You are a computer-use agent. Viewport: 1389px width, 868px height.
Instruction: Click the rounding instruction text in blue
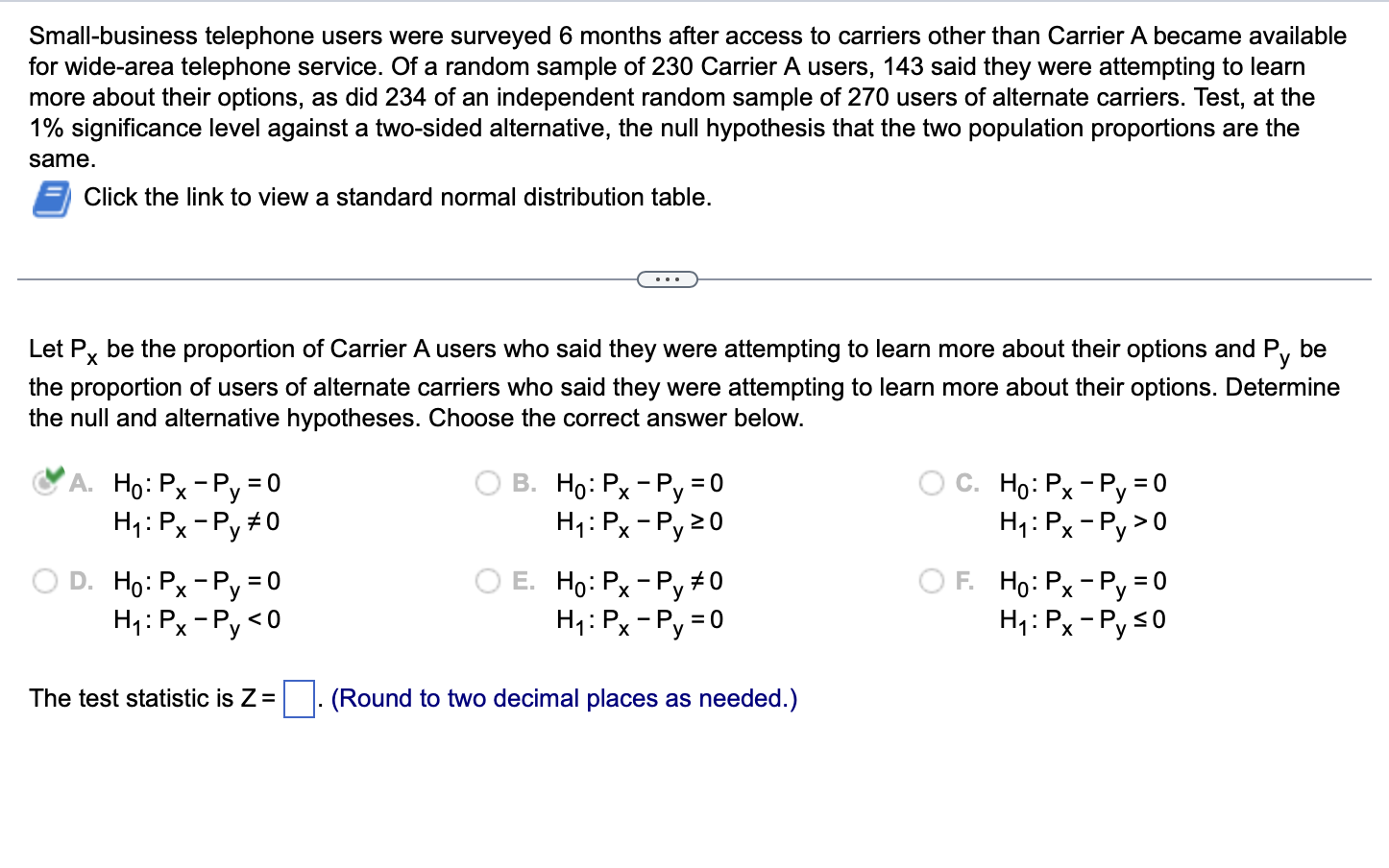pos(562,698)
